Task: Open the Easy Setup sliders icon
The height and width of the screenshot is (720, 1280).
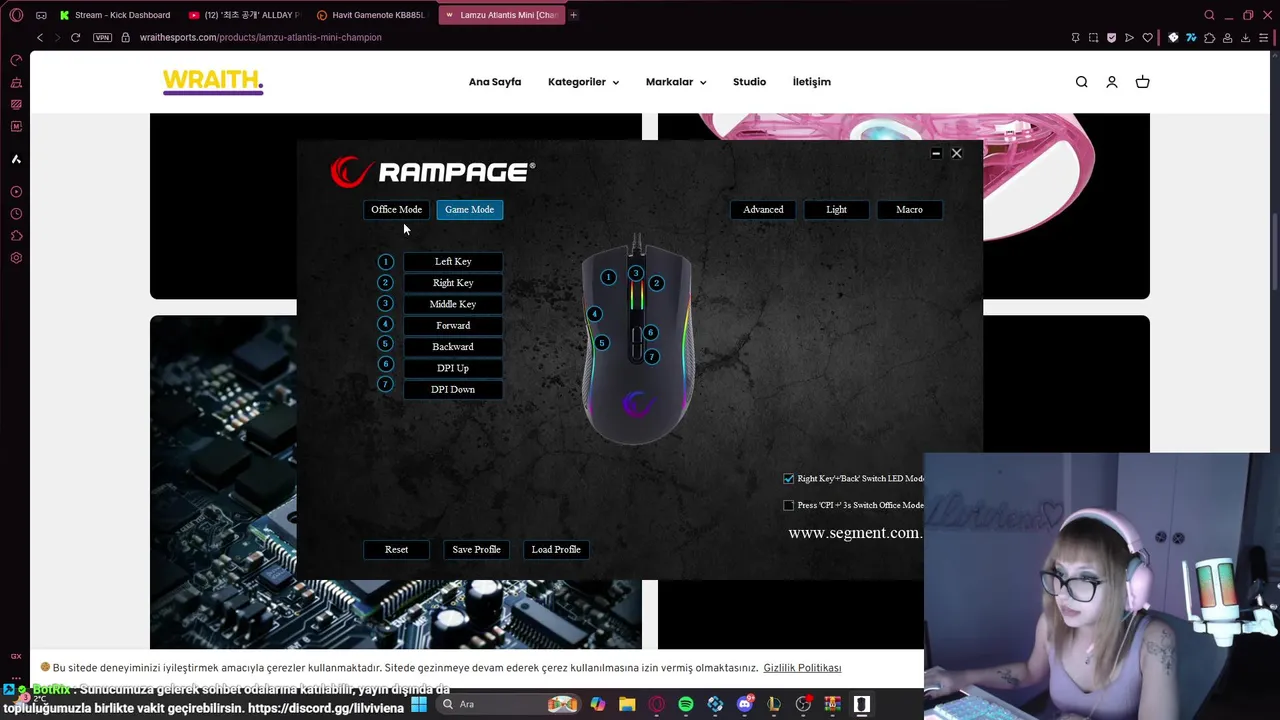Action: pyautogui.click(x=1263, y=37)
